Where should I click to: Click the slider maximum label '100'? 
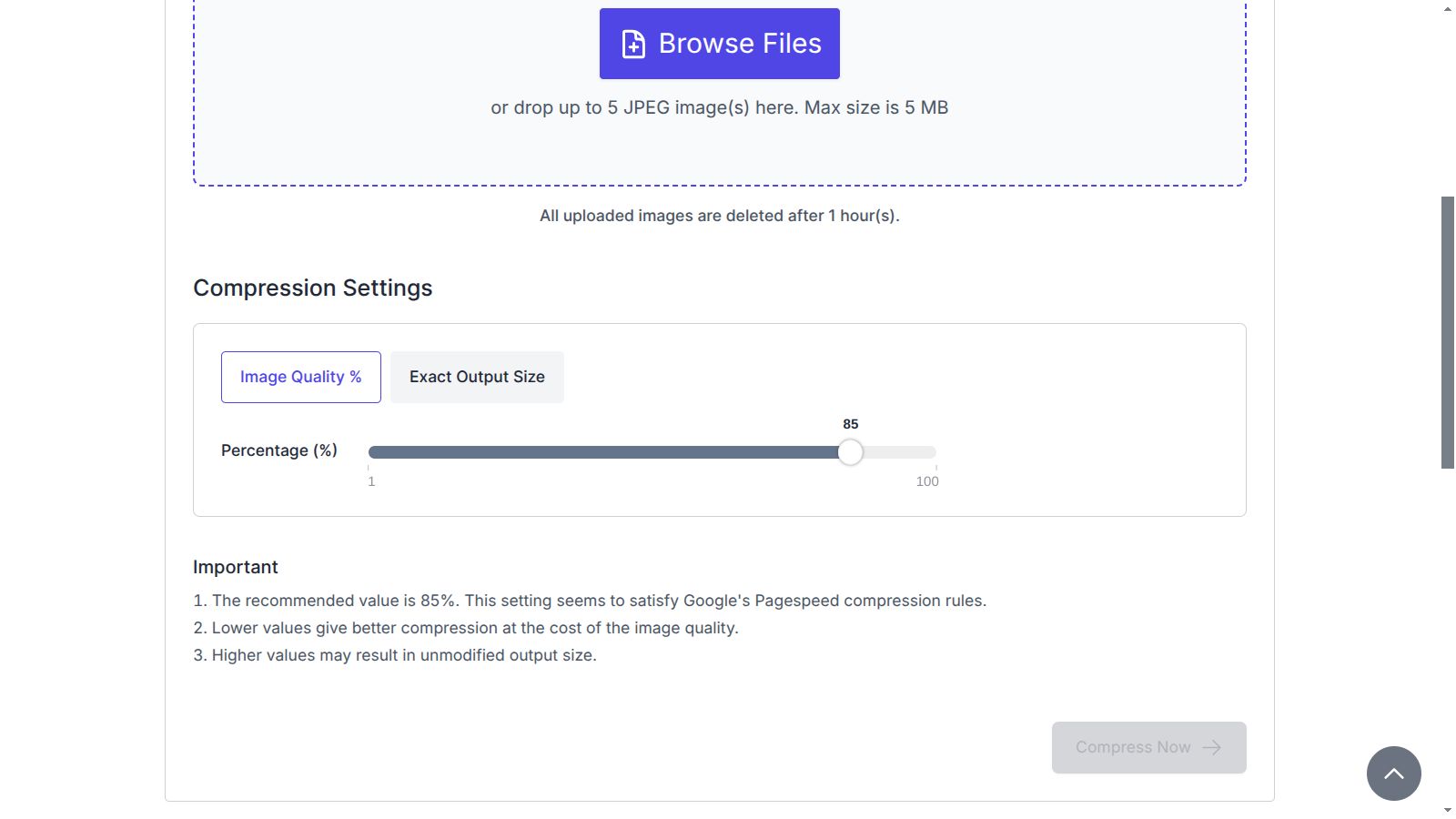pyautogui.click(x=927, y=481)
